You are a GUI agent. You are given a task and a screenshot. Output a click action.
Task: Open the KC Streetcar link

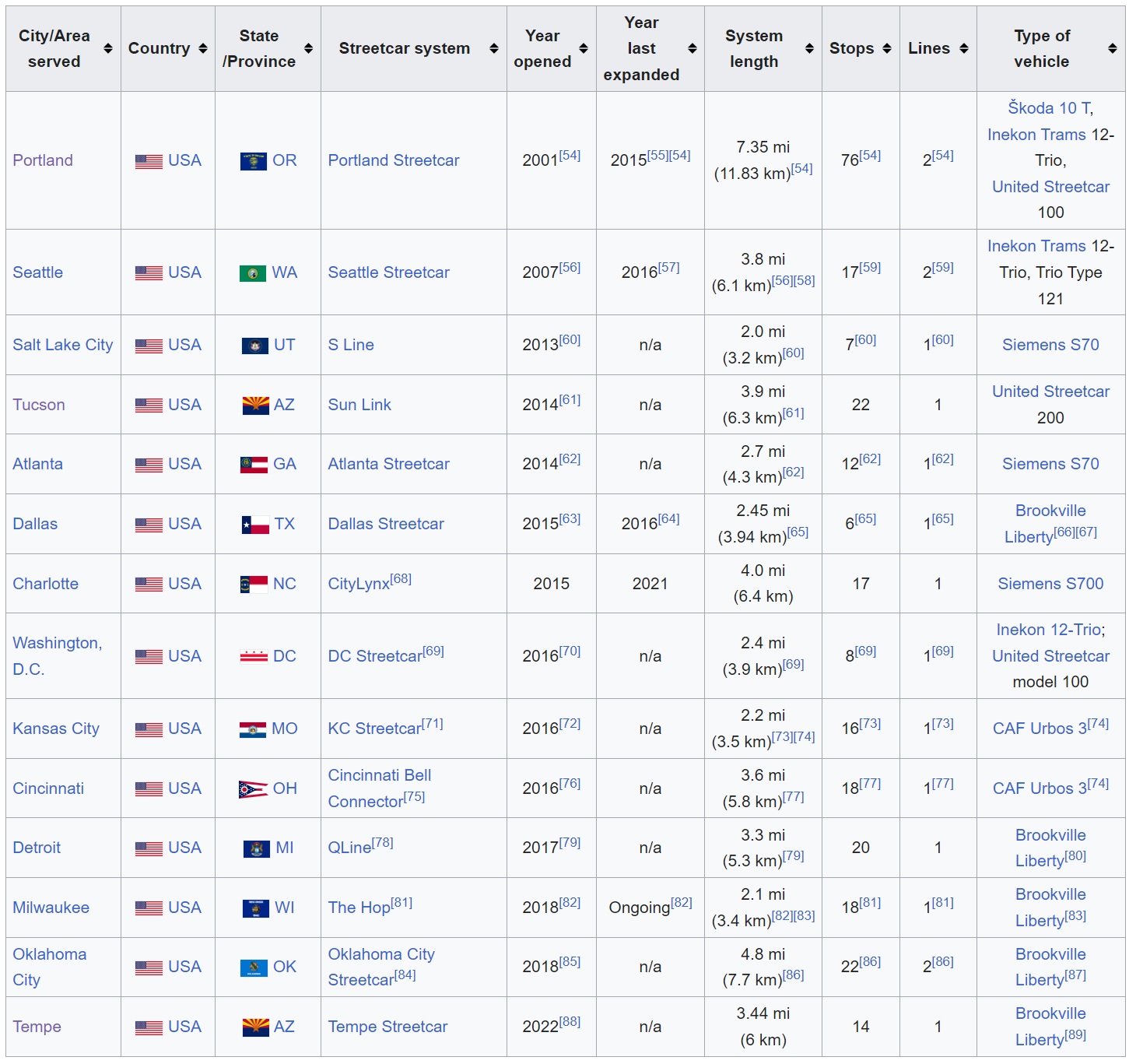(x=374, y=729)
